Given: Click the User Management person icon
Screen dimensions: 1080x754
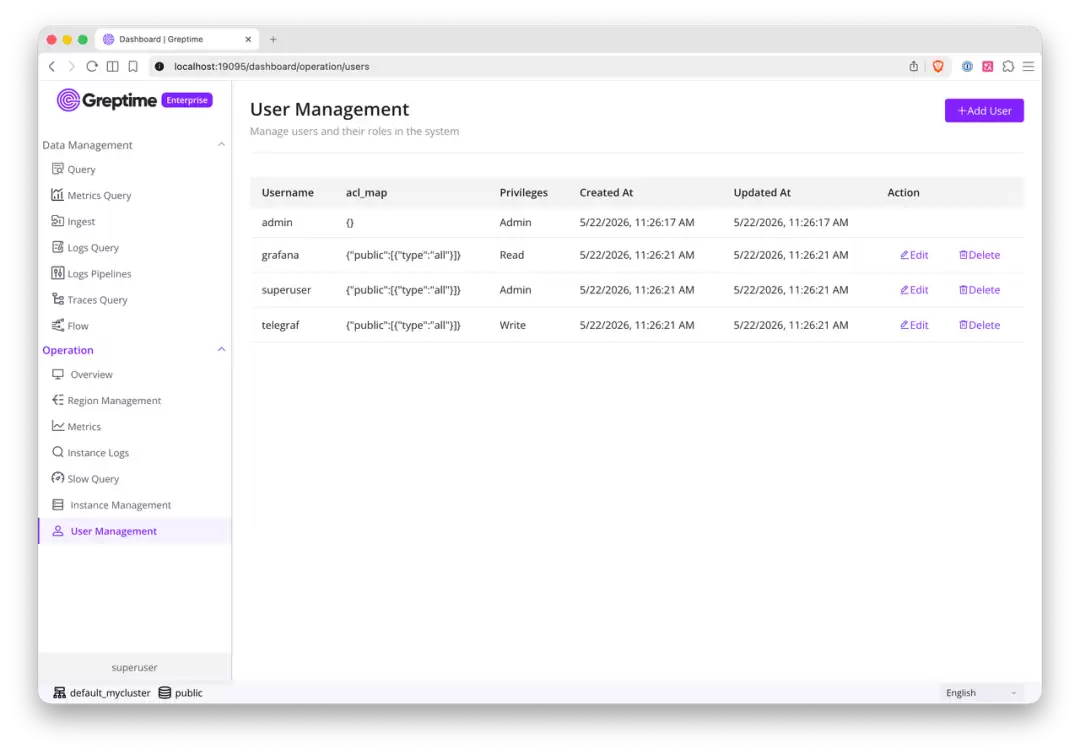Looking at the screenshot, I should click(58, 531).
